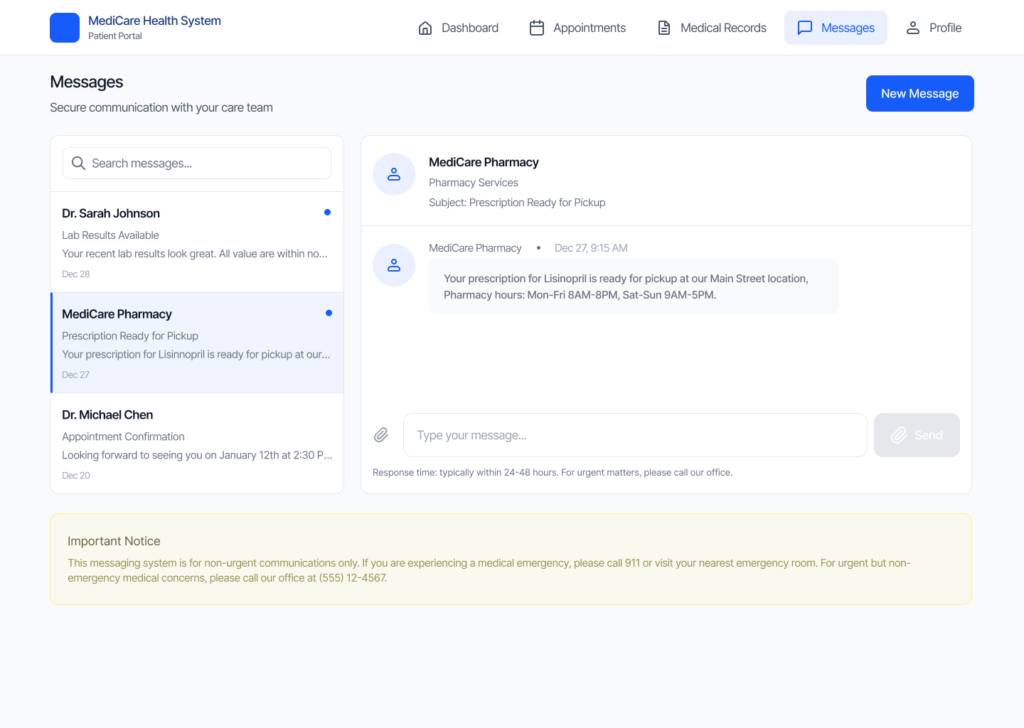This screenshot has width=1024, height=728.
Task: Switch to the Messages tab
Action: point(835,28)
